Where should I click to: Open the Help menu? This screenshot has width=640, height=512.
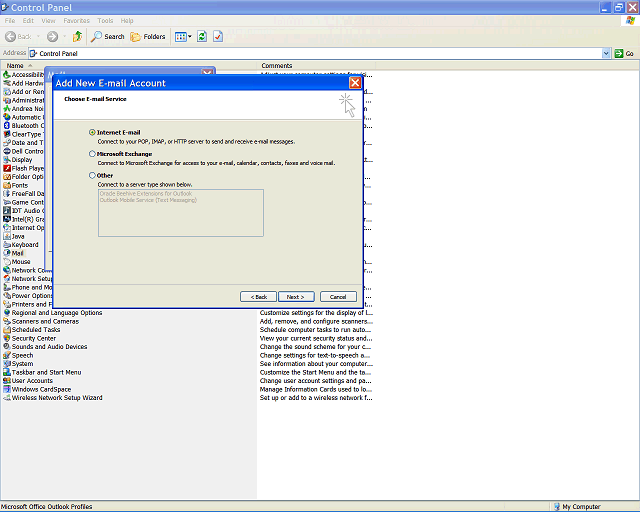pos(127,20)
